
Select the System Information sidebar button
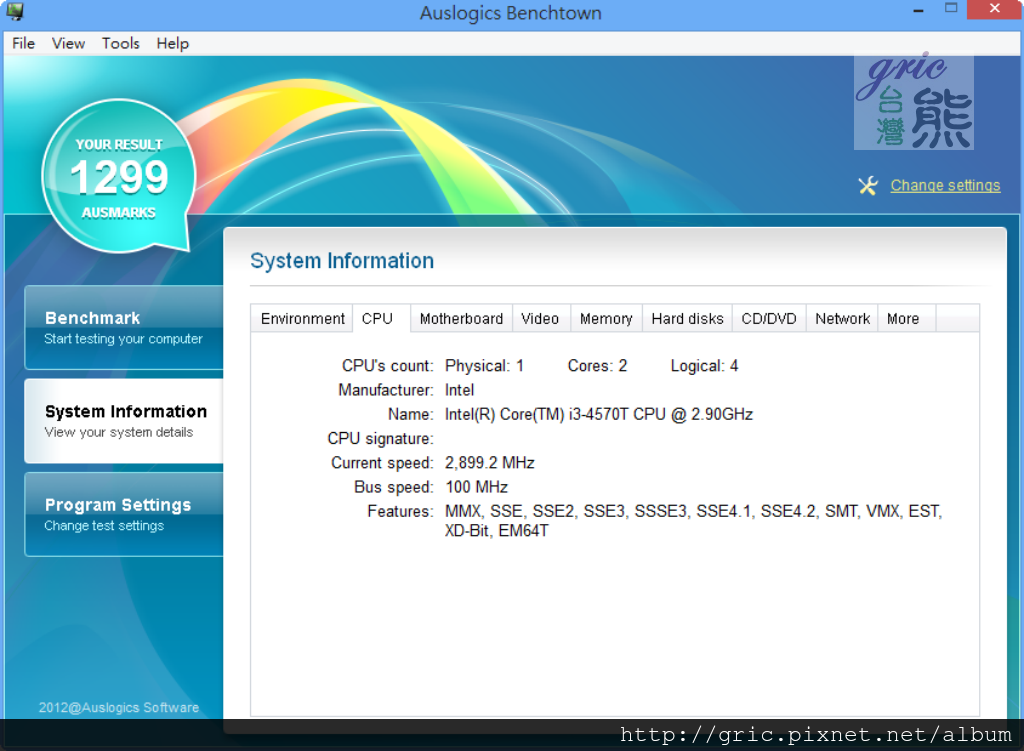[124, 421]
